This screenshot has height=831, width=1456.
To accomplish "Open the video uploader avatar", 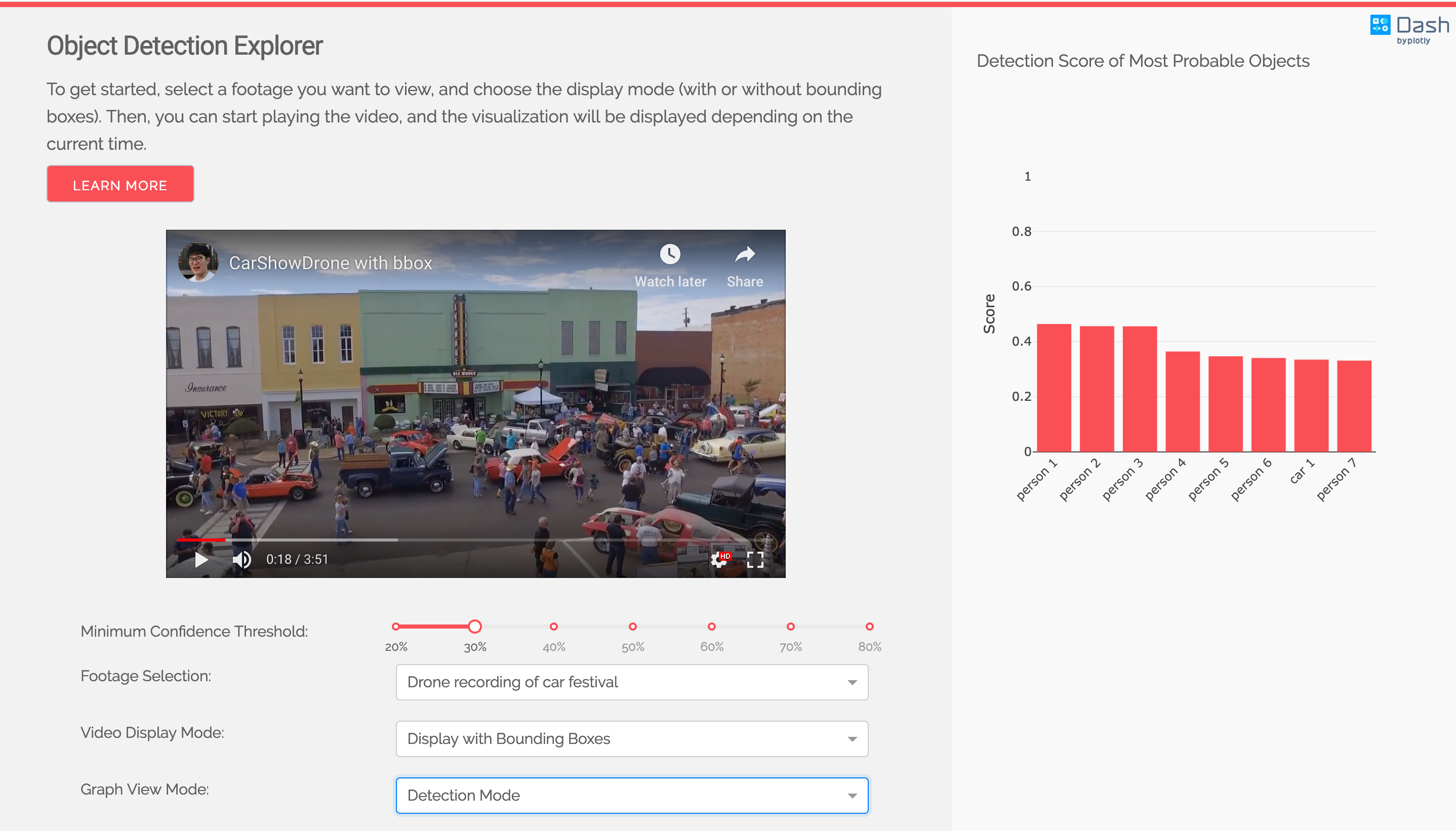I will 198,263.
